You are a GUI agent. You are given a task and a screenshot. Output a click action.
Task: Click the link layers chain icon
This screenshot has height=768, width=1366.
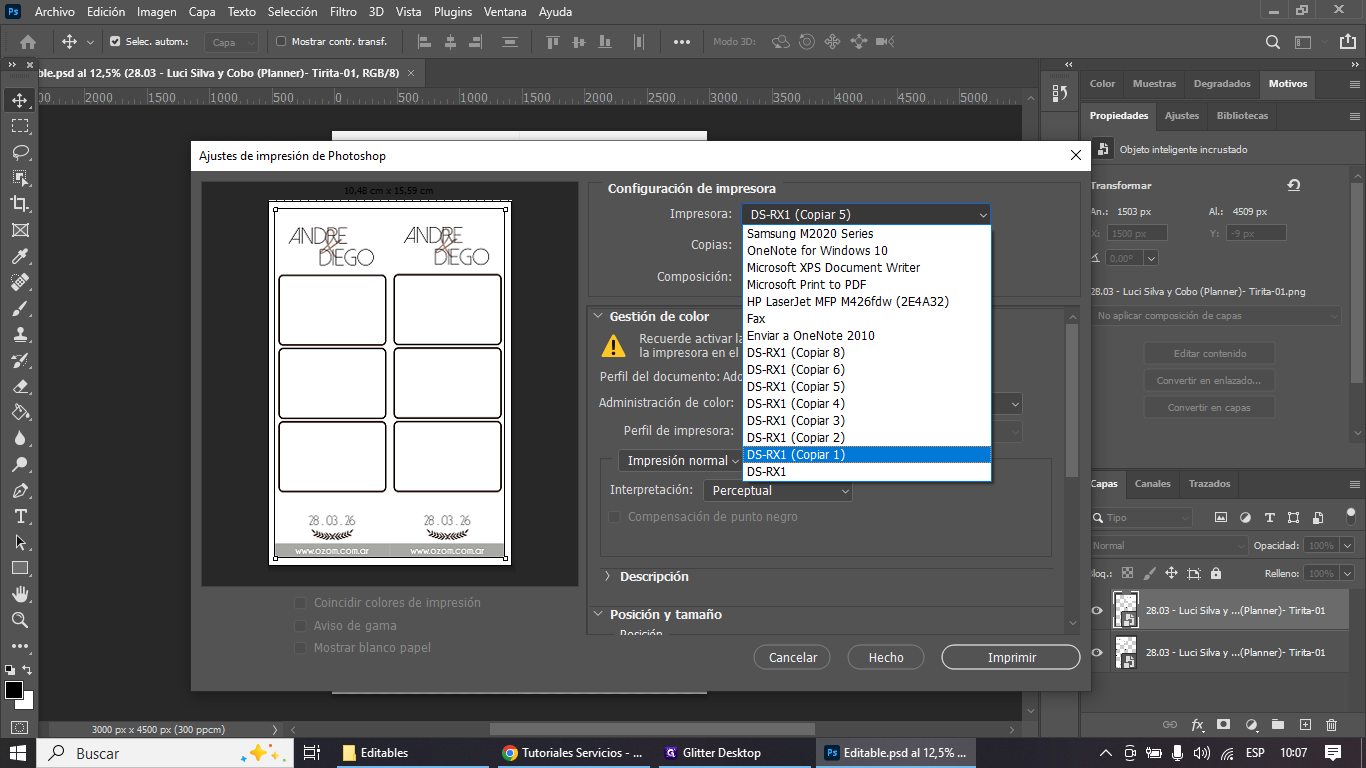click(1170, 725)
